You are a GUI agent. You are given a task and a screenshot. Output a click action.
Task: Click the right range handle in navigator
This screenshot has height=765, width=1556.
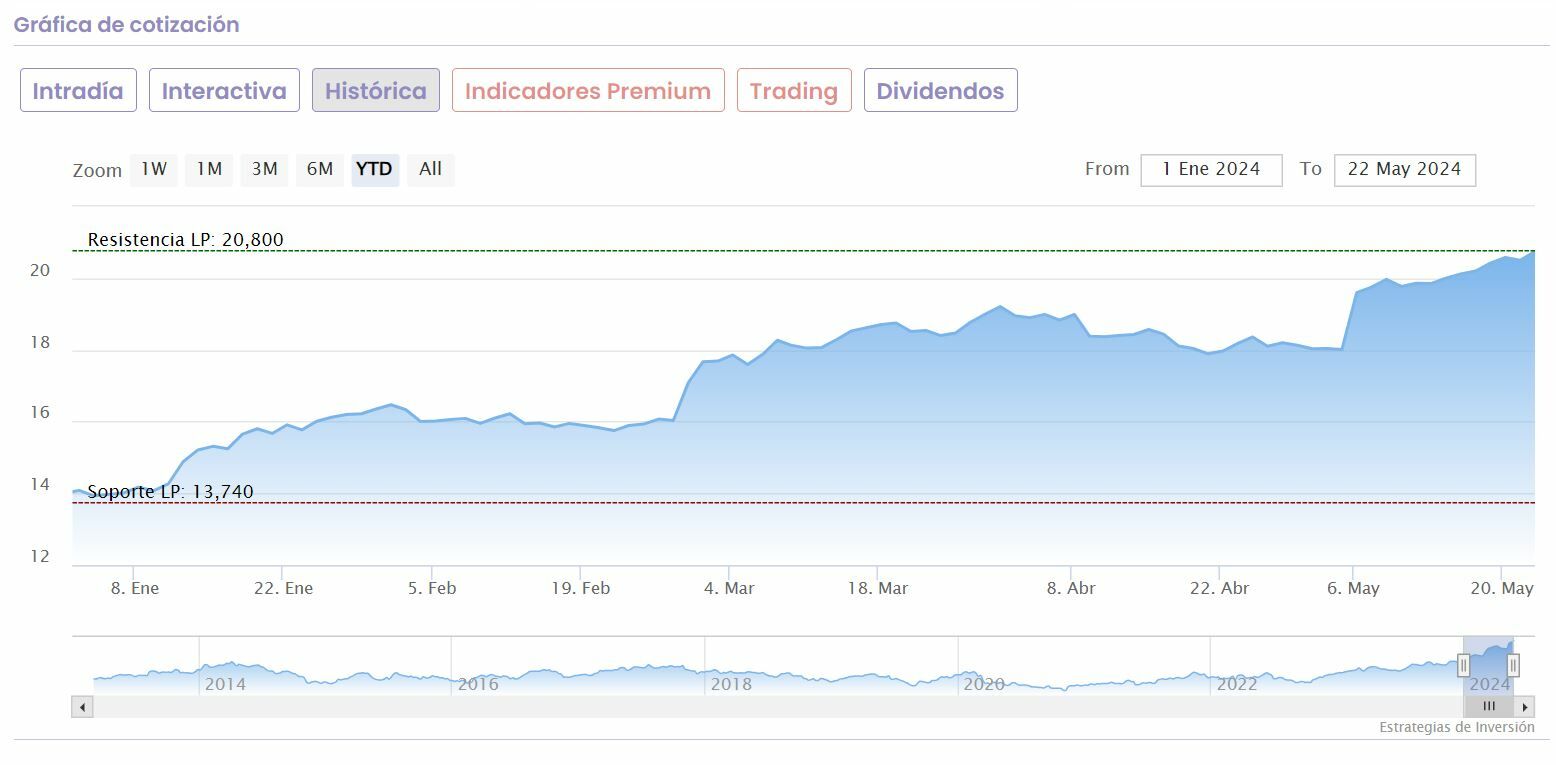point(1513,665)
